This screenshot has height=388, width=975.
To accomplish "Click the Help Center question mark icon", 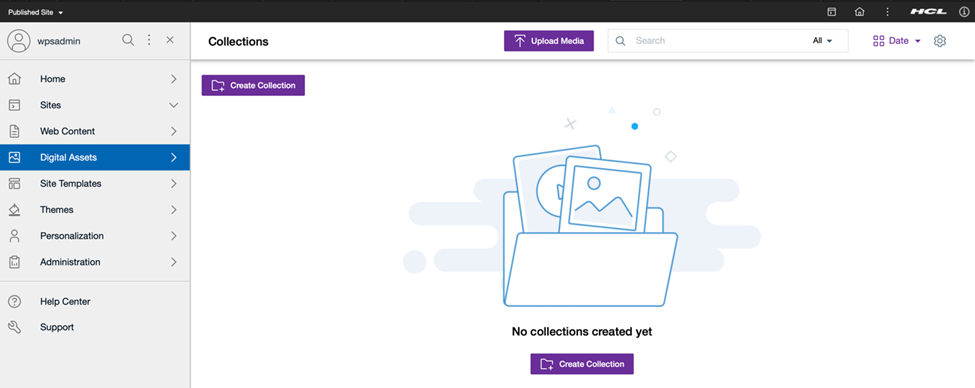I will 14,302.
